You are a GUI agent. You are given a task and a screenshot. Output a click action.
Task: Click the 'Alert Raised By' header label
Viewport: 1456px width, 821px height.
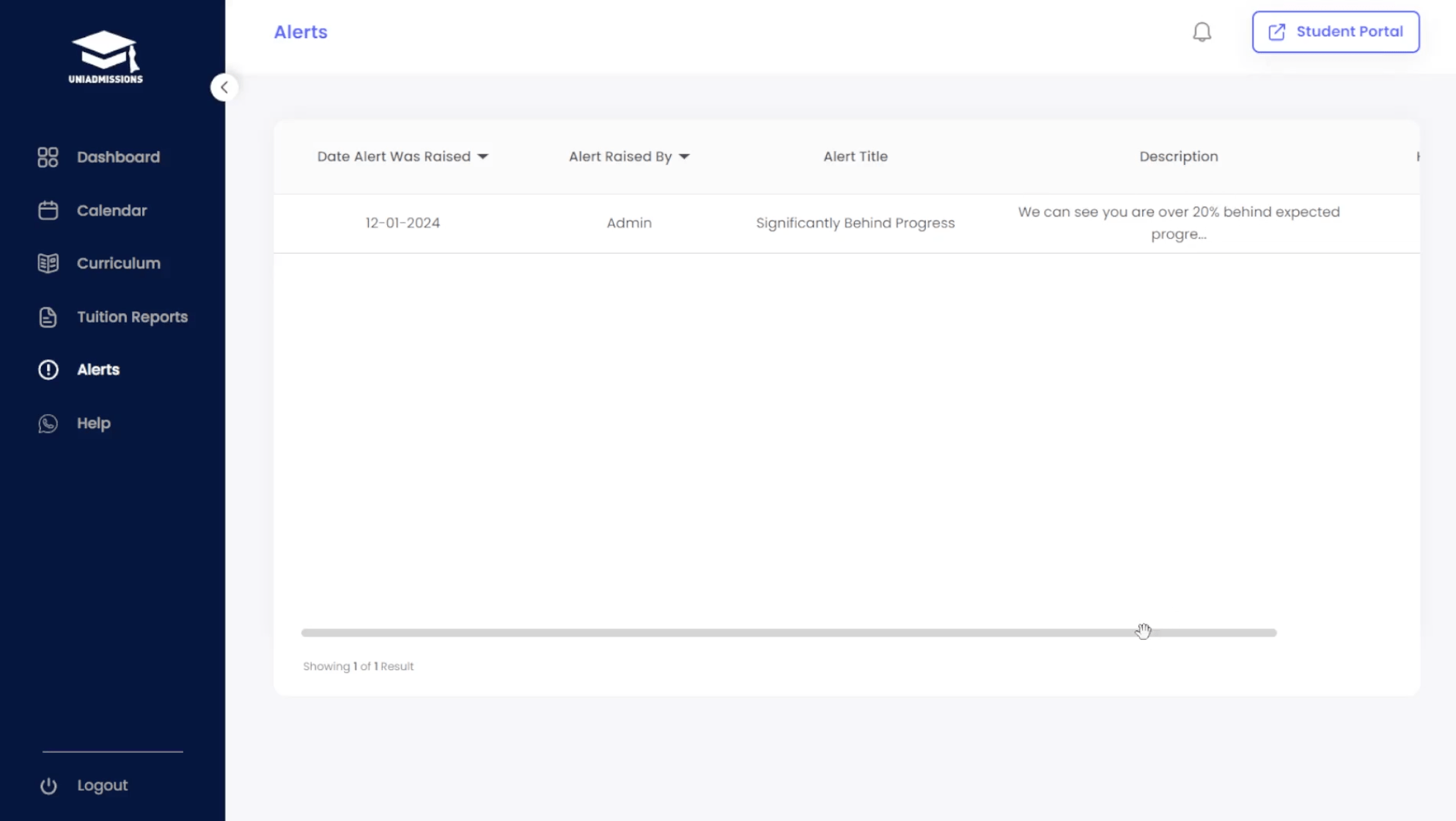(620, 156)
